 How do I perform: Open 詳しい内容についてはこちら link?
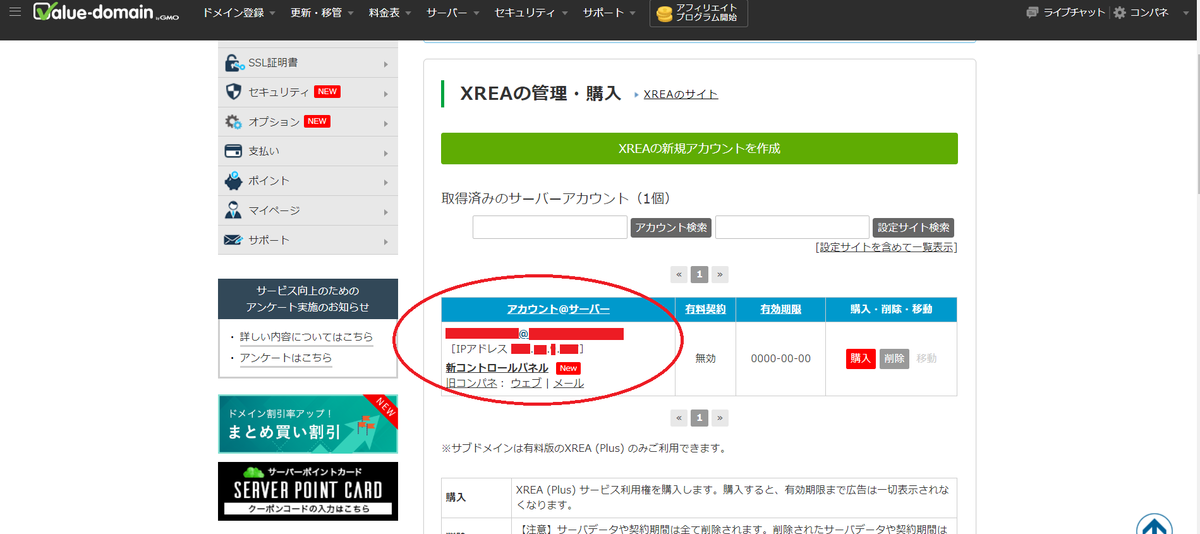coord(306,337)
